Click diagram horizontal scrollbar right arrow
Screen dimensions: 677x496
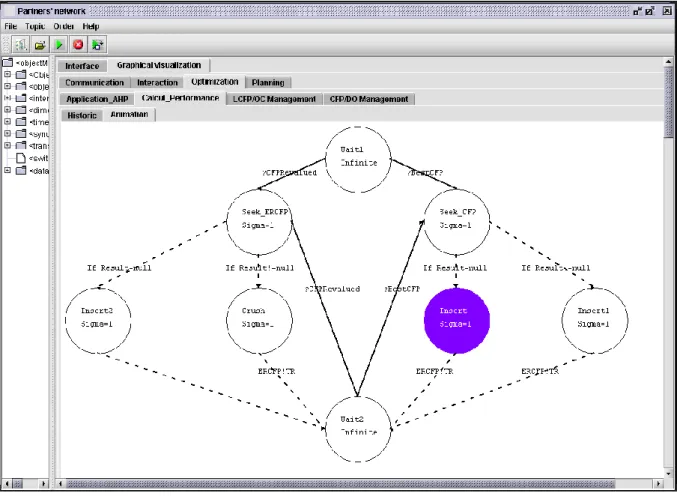[x=658, y=484]
